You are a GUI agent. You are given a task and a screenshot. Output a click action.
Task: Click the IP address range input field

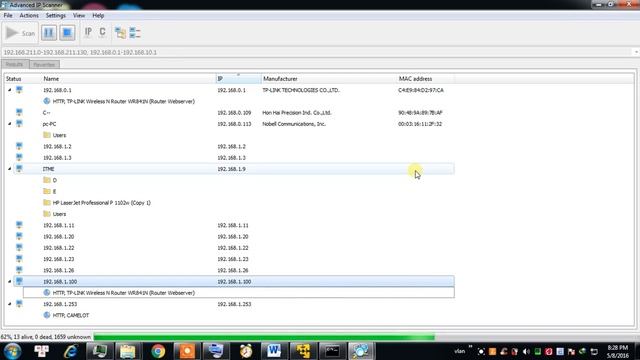click(316, 52)
